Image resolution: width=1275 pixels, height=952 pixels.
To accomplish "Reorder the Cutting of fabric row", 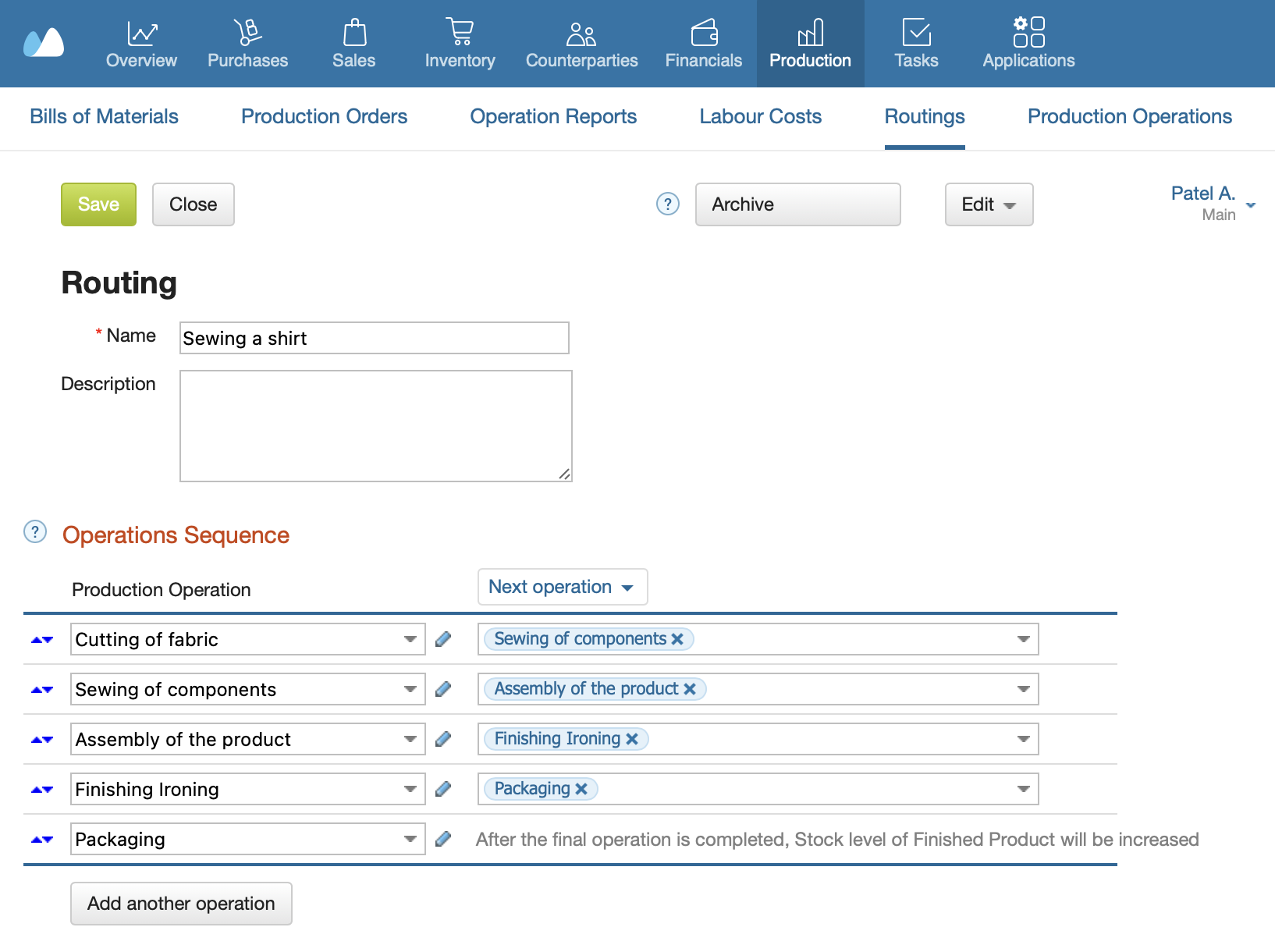I will (x=42, y=640).
